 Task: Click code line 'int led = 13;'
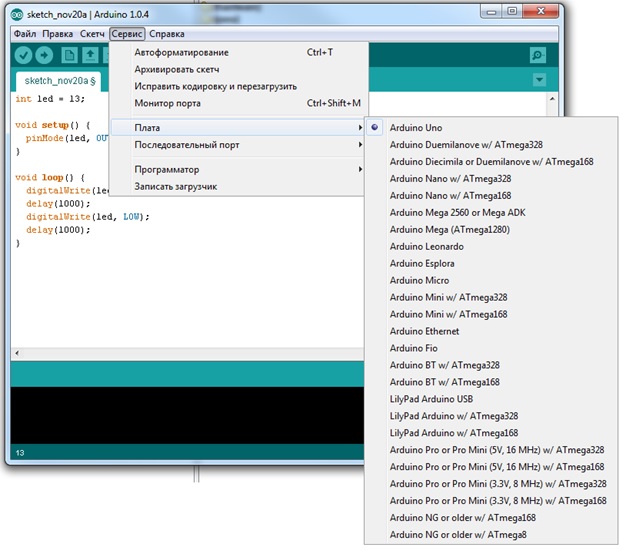point(50,99)
